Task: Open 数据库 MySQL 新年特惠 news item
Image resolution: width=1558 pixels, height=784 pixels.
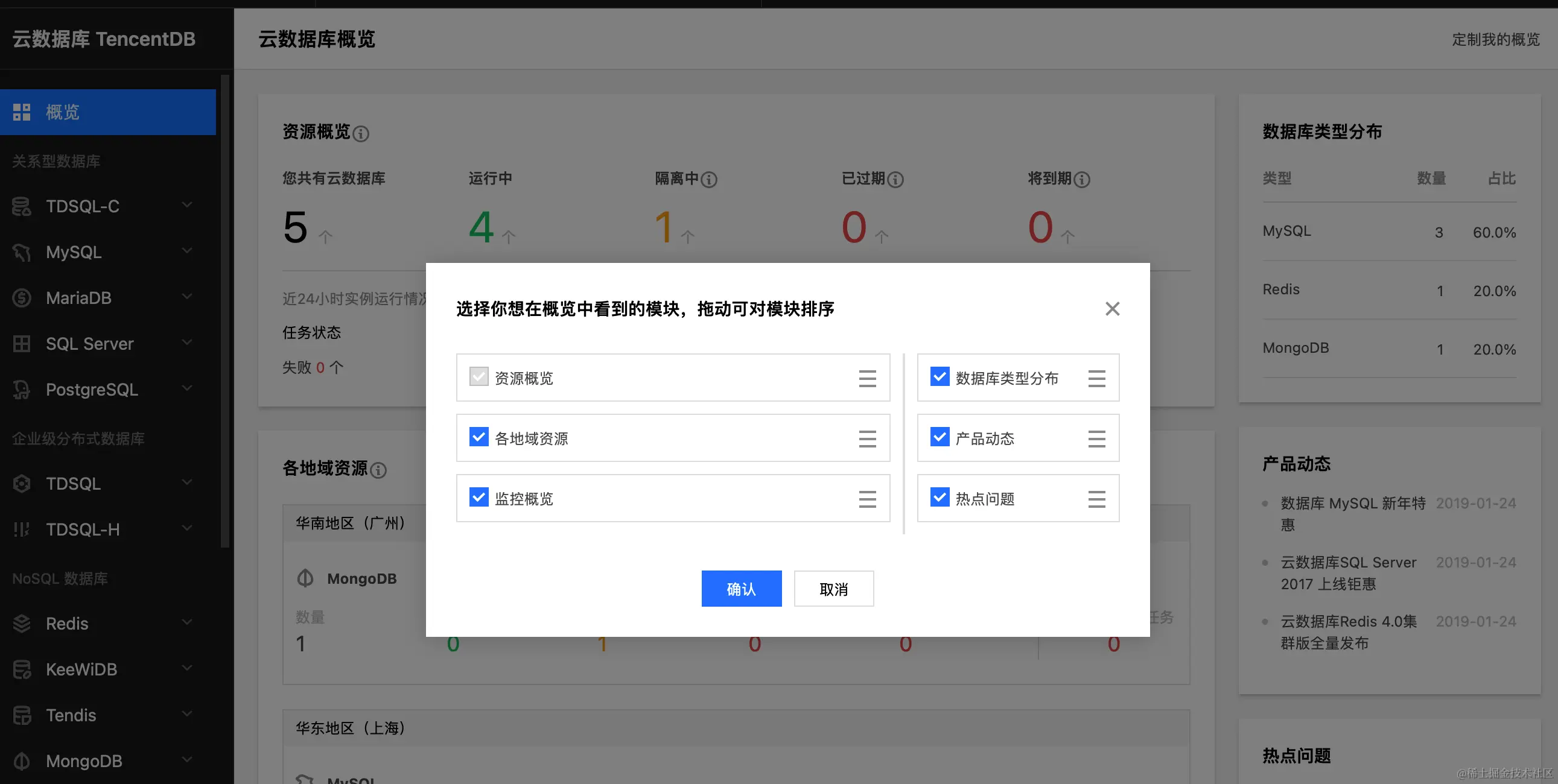Action: click(1353, 514)
